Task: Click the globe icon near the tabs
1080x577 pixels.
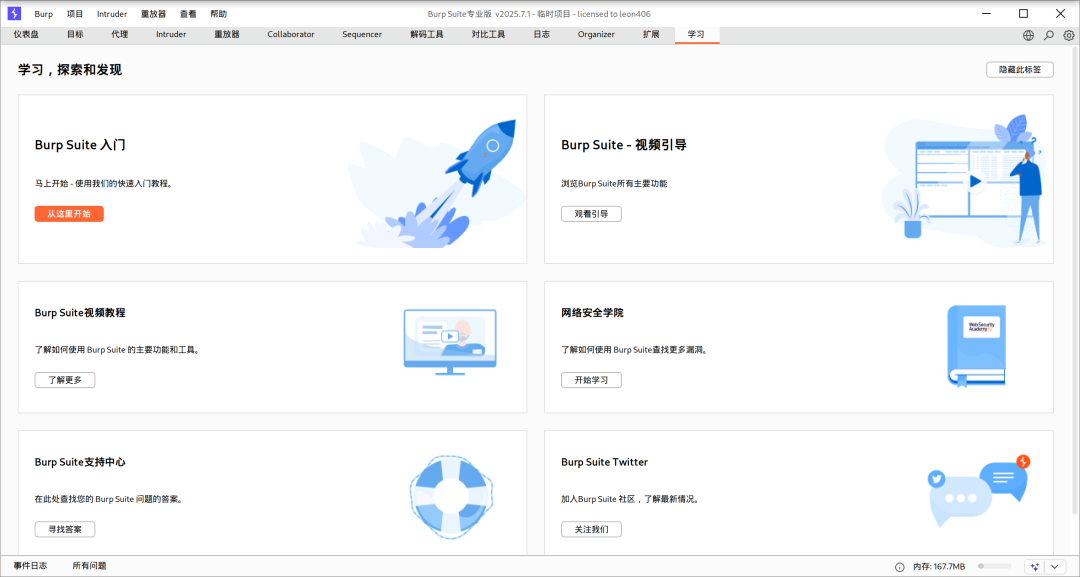Action: pos(1028,34)
